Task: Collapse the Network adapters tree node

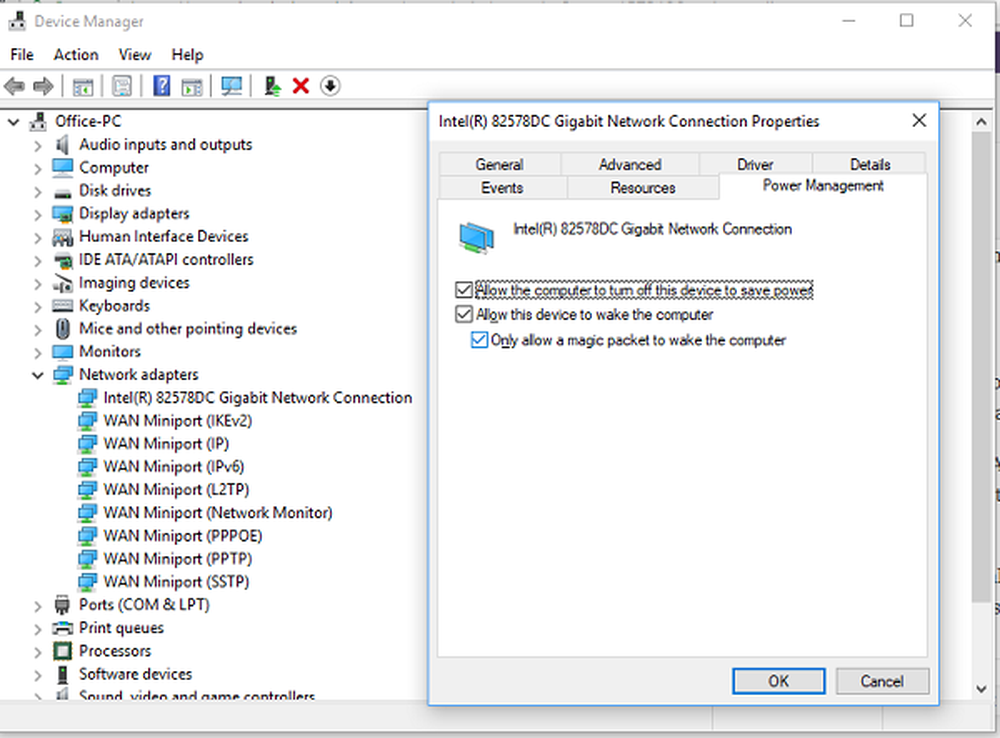Action: point(38,375)
